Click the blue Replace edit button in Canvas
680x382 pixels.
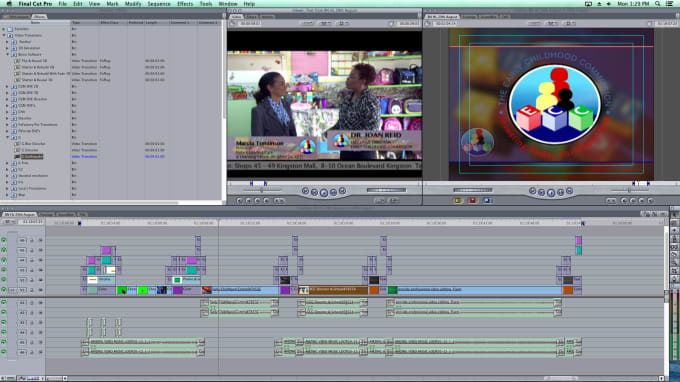[x=487, y=200]
